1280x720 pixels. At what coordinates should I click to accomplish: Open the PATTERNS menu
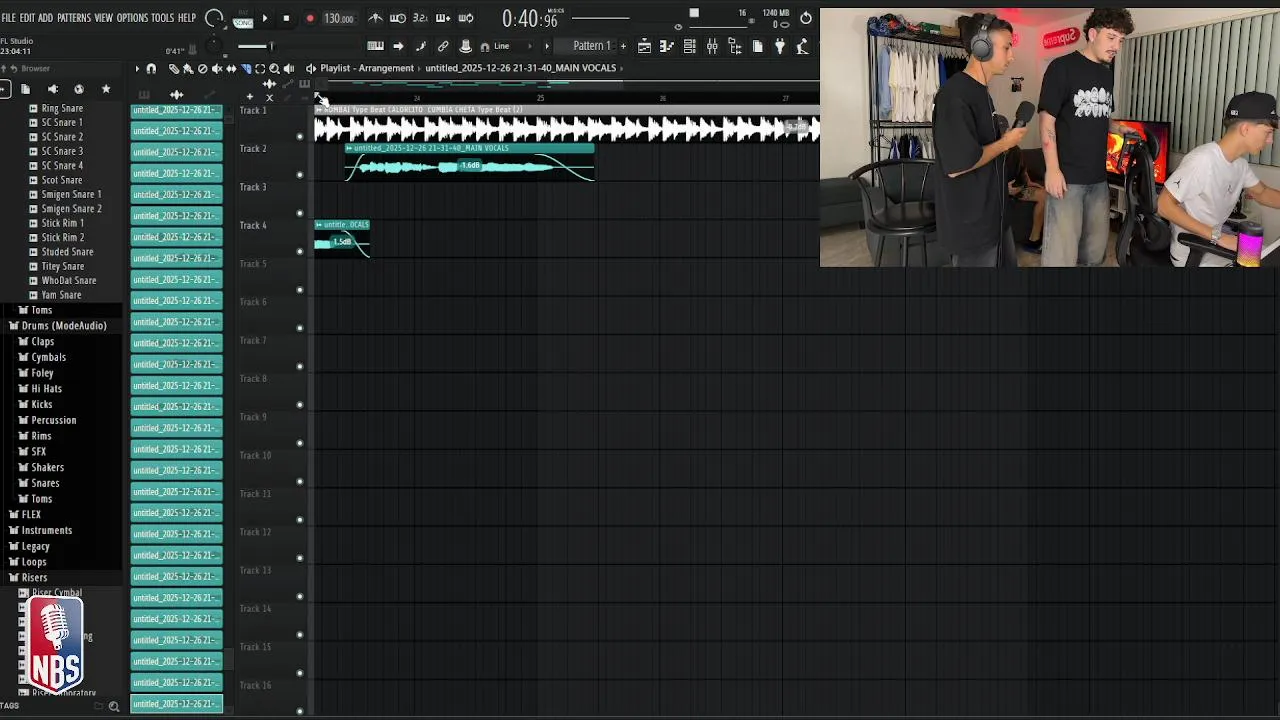pyautogui.click(x=74, y=18)
